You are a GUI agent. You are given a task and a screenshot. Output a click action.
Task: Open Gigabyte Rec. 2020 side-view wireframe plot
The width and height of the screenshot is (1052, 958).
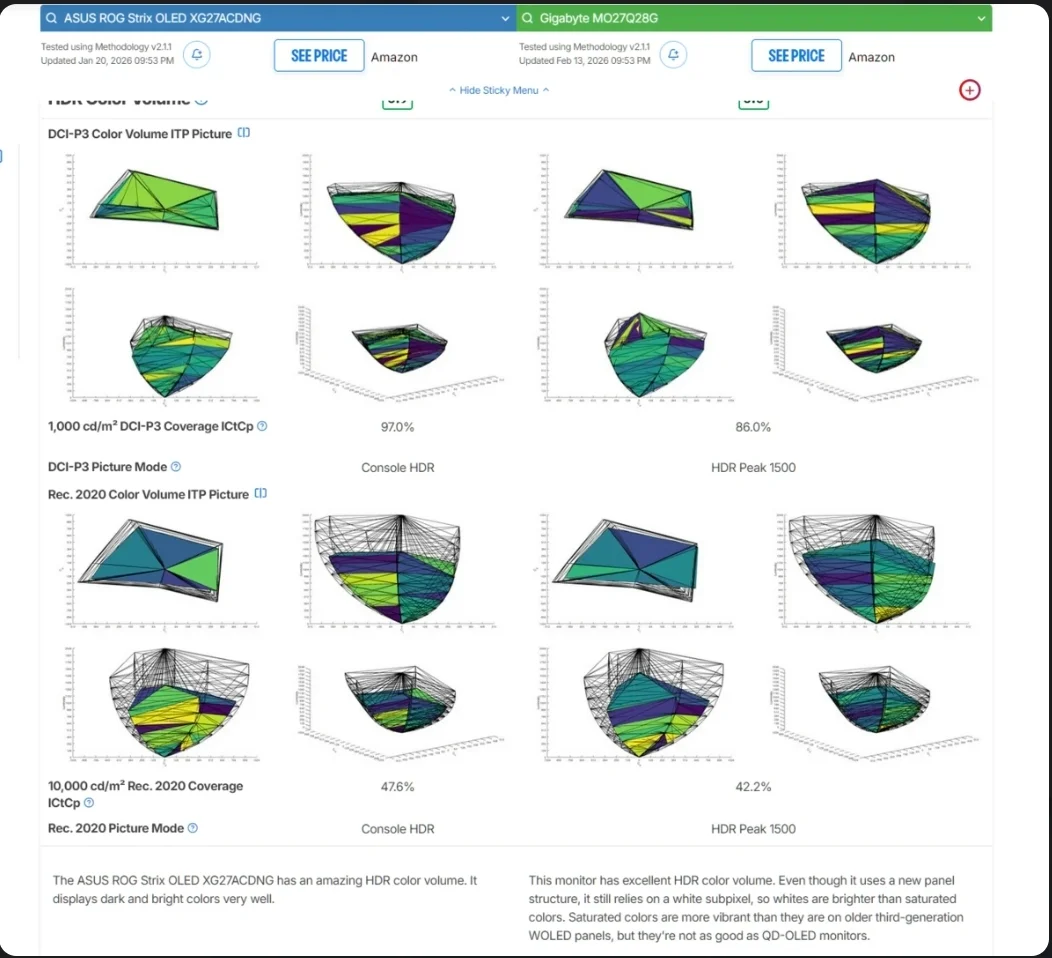(874, 572)
